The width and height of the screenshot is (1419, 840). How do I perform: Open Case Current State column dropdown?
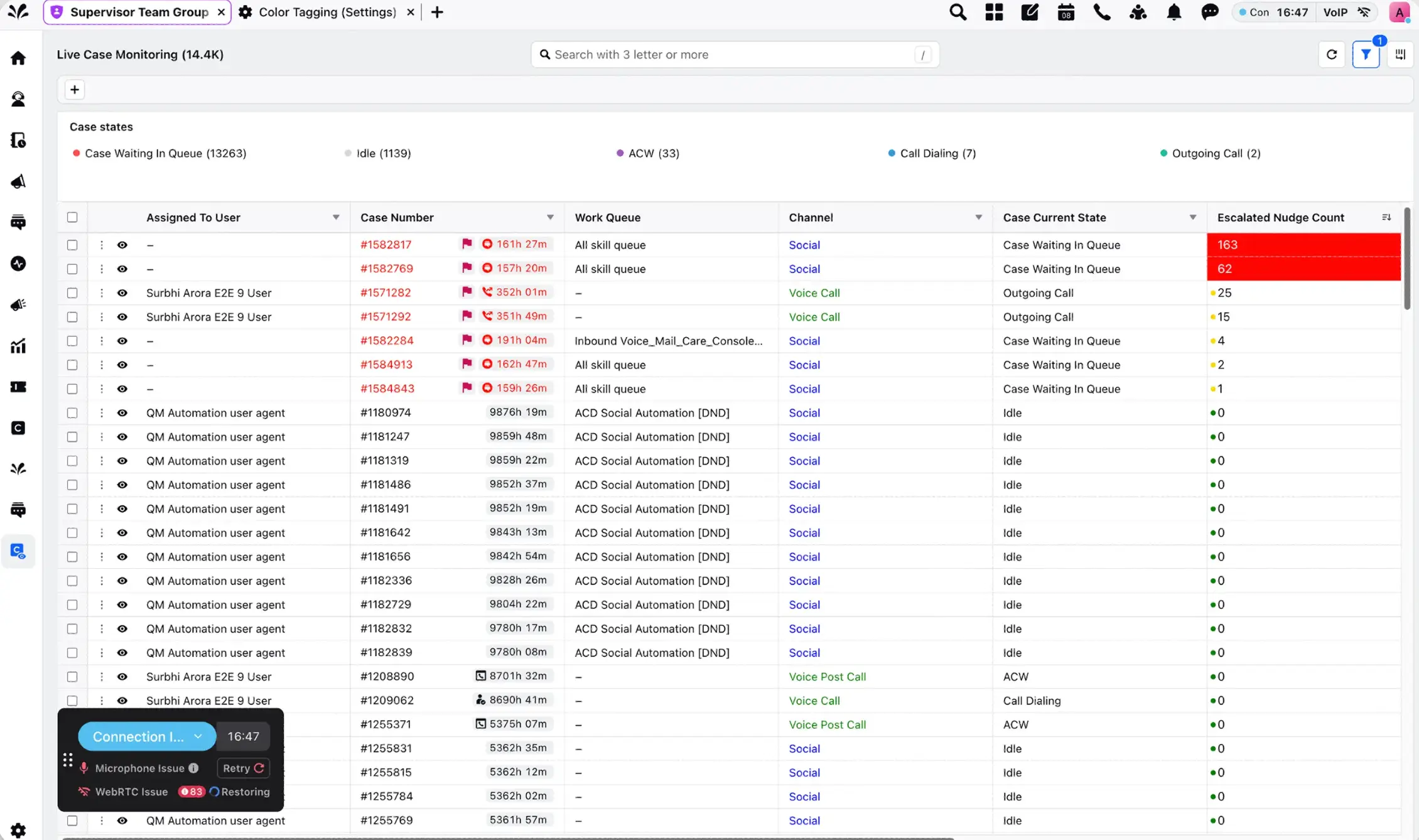tap(1192, 217)
